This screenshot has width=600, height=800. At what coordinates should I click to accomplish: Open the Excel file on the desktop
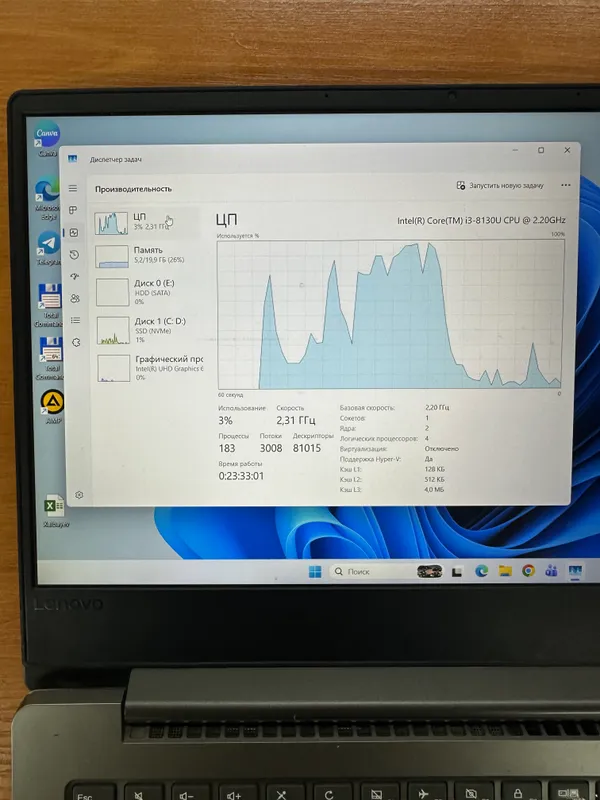click(x=55, y=511)
